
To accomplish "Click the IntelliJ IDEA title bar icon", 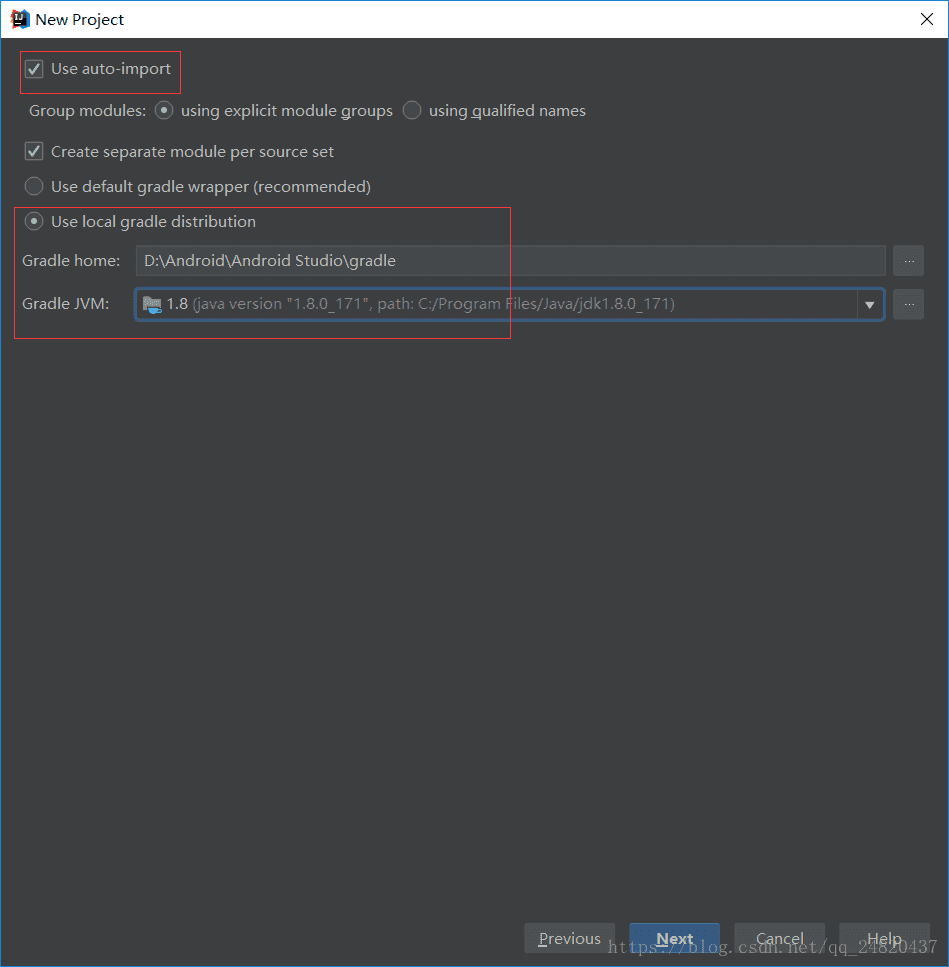I will click(20, 19).
